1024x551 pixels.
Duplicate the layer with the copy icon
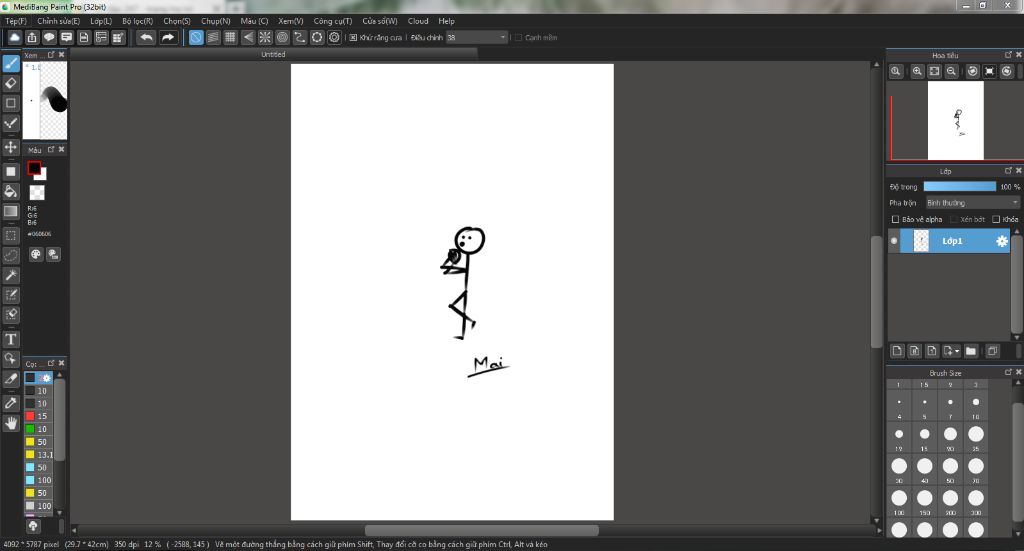tap(992, 351)
